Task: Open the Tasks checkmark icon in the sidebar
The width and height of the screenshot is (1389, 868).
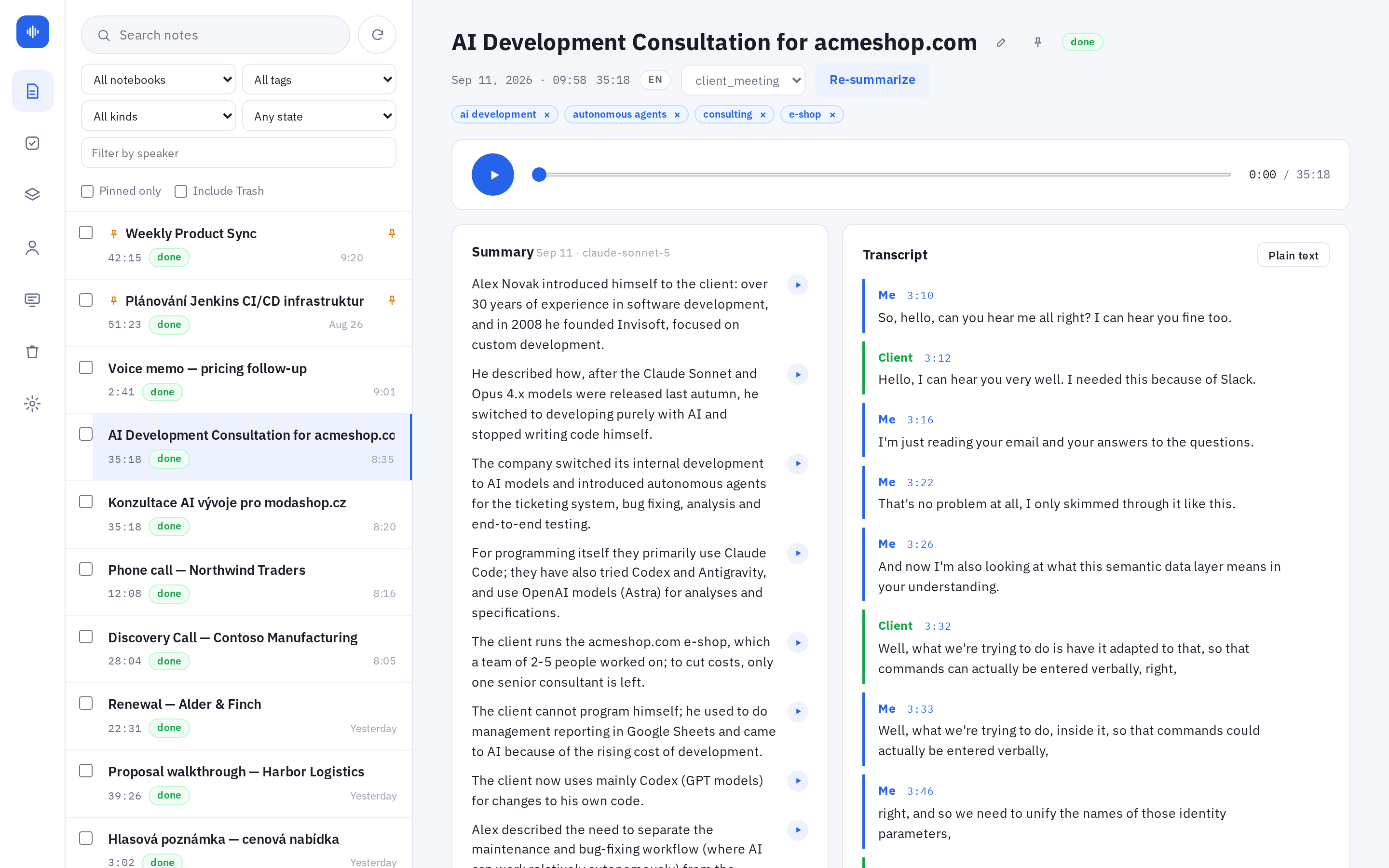Action: 33,143
